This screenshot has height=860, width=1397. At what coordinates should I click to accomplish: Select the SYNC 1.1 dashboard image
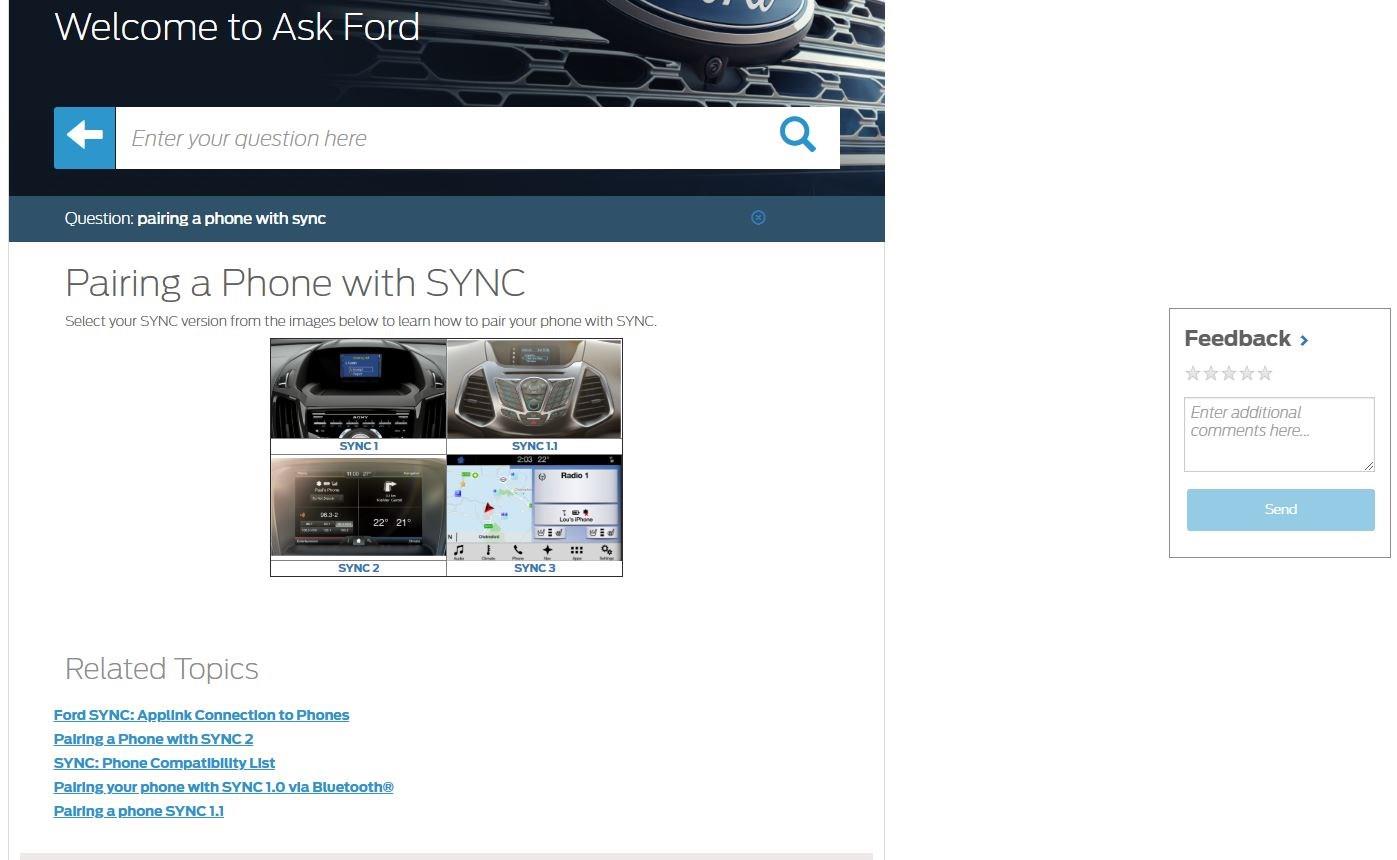[x=534, y=389]
